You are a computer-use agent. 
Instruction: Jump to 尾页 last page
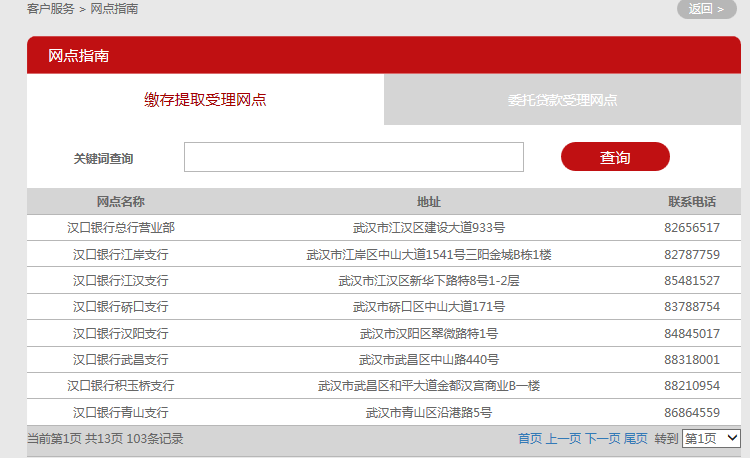click(x=636, y=439)
